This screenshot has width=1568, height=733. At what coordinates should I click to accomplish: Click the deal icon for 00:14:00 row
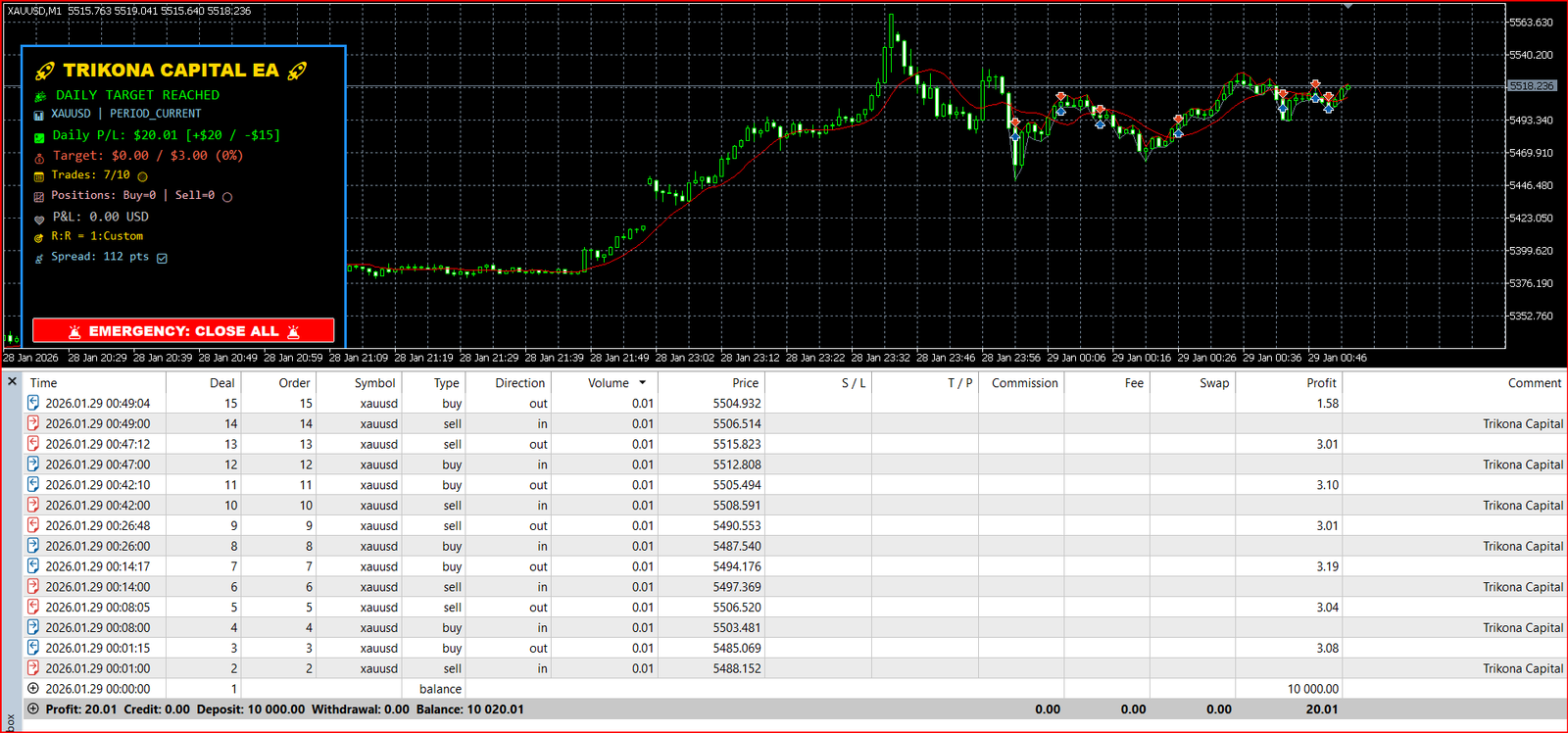click(33, 586)
